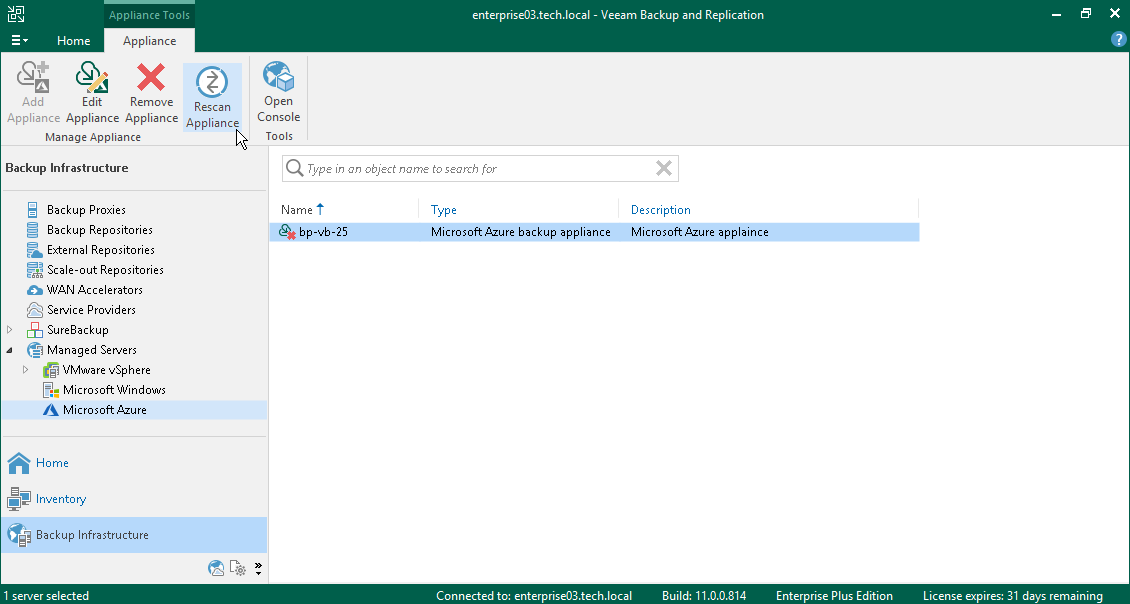Select Backup Proxies in the tree

pyautogui.click(x=86, y=210)
